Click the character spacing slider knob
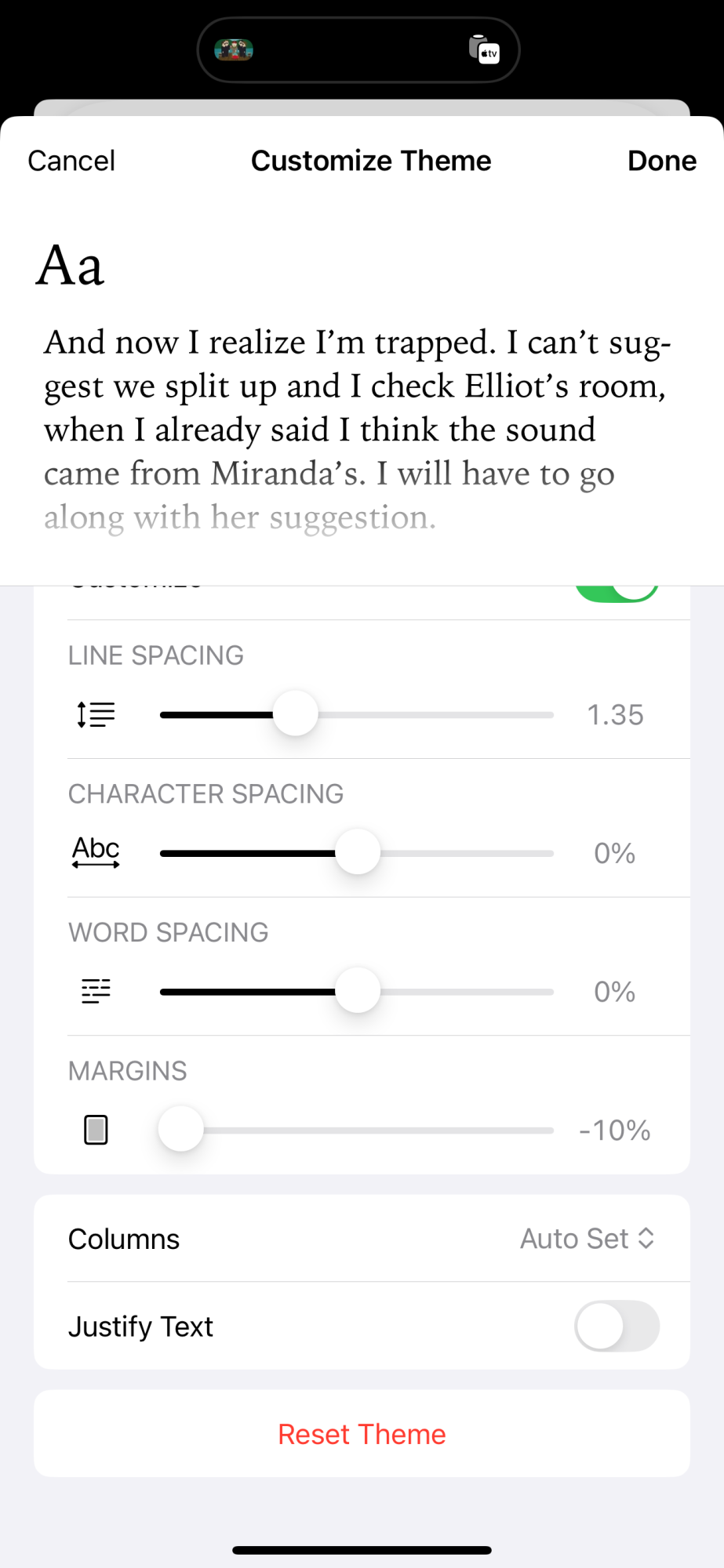The image size is (724, 1568). coord(358,852)
